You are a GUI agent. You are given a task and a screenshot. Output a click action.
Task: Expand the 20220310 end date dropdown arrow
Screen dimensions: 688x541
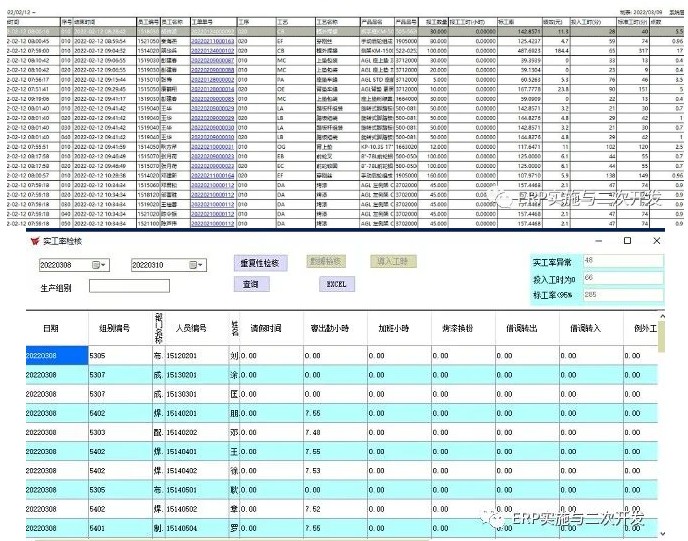[x=201, y=265]
